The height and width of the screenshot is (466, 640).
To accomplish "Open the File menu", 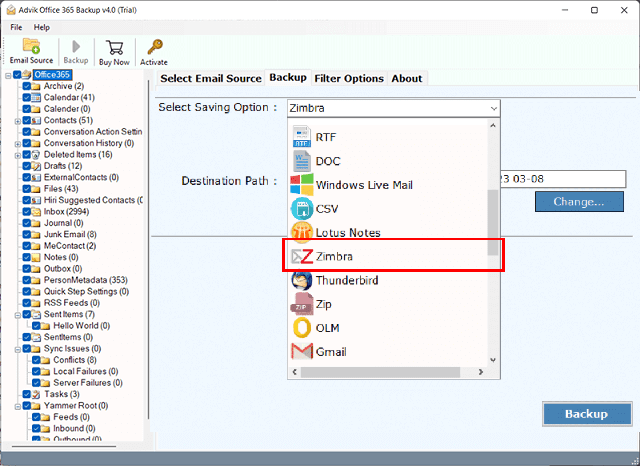I will 16,27.
